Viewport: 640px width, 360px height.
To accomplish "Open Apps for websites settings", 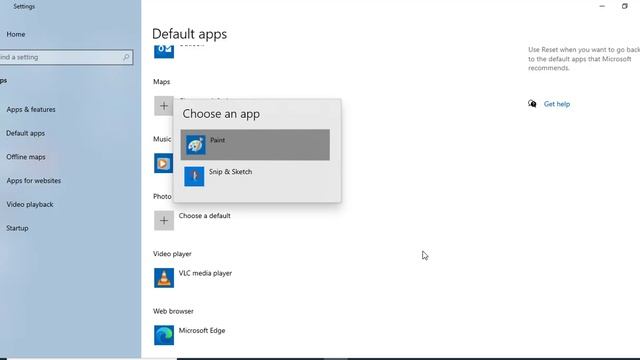I will coord(33,180).
